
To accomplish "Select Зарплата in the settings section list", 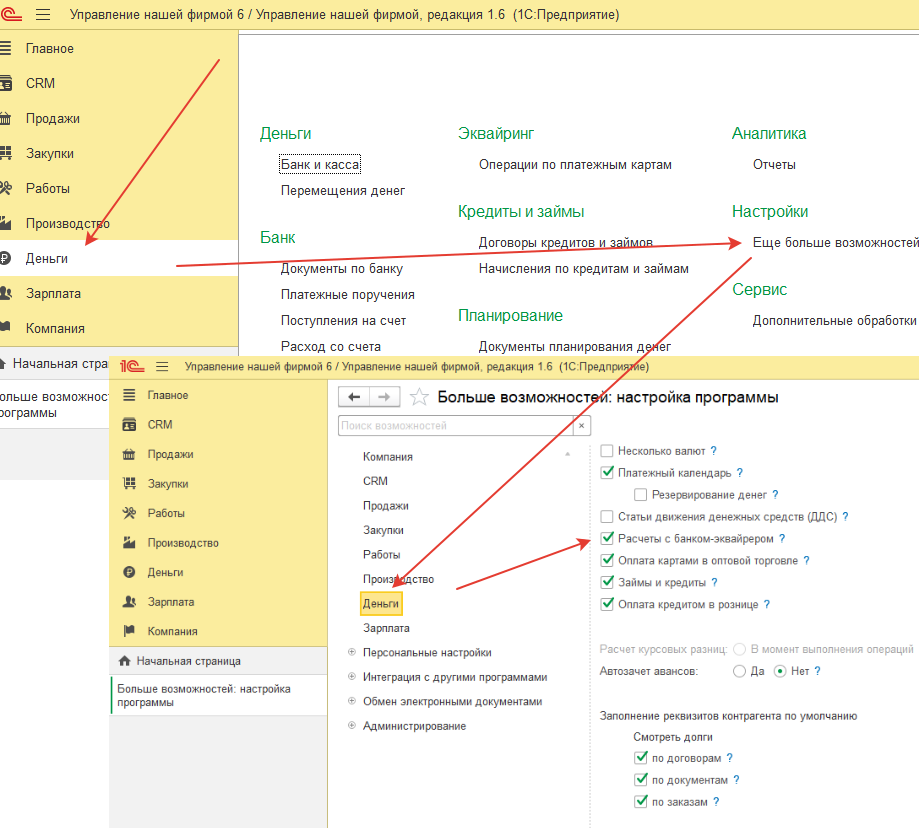I will [x=386, y=628].
